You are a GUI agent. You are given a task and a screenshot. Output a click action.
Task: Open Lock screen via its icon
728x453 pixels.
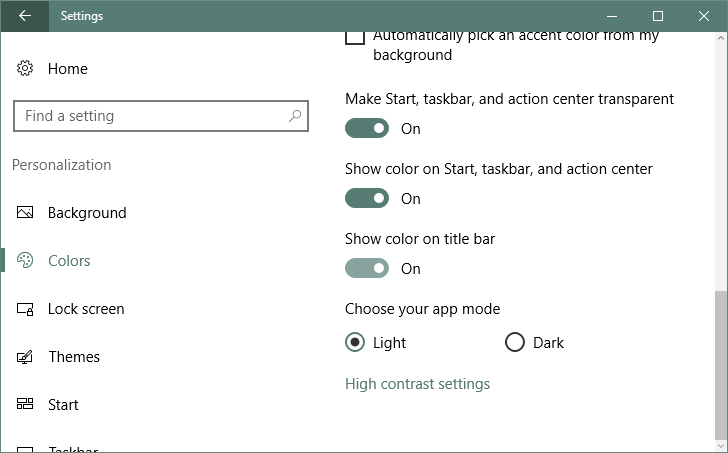(25, 309)
